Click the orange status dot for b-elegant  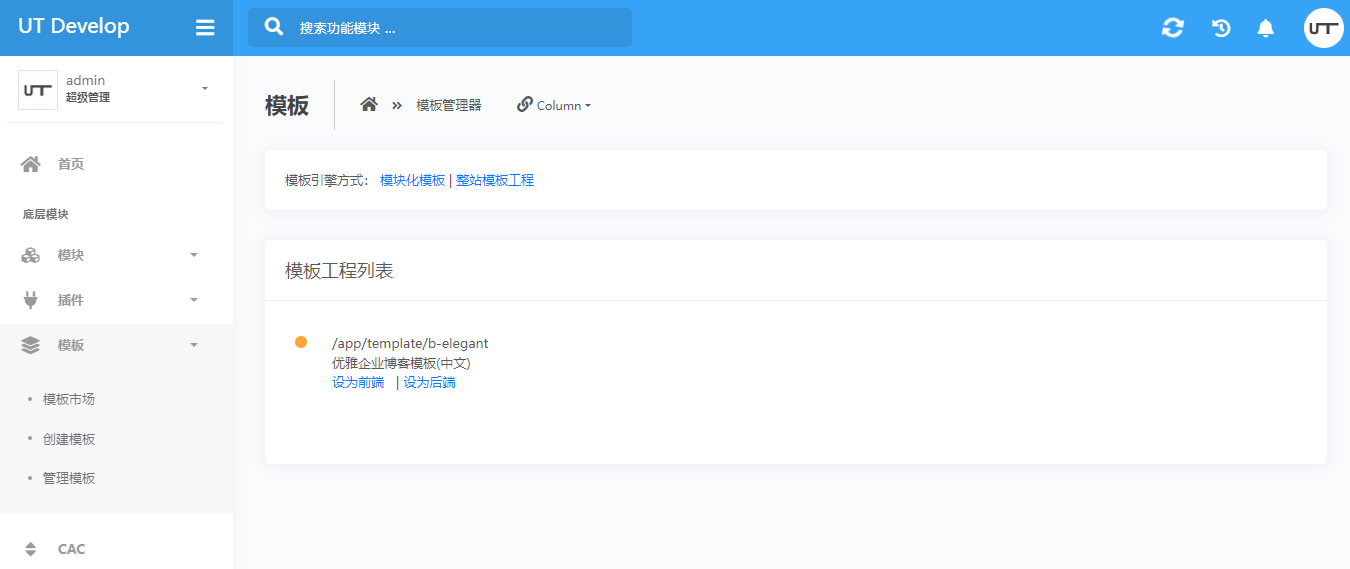pyautogui.click(x=301, y=342)
